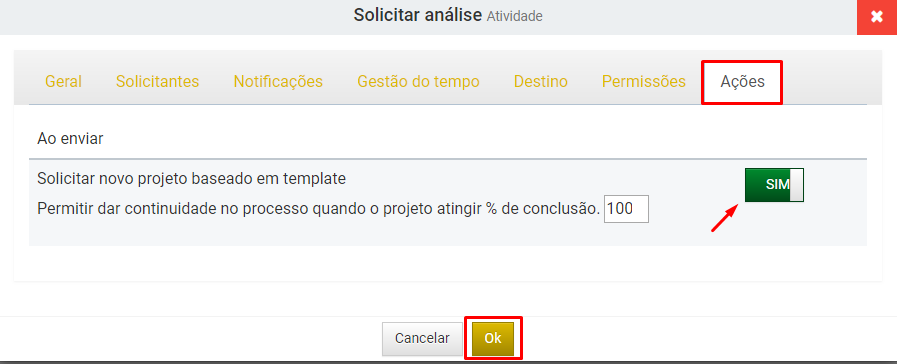Click the Solicitar novo projeto baseado em template label

(x=192, y=179)
